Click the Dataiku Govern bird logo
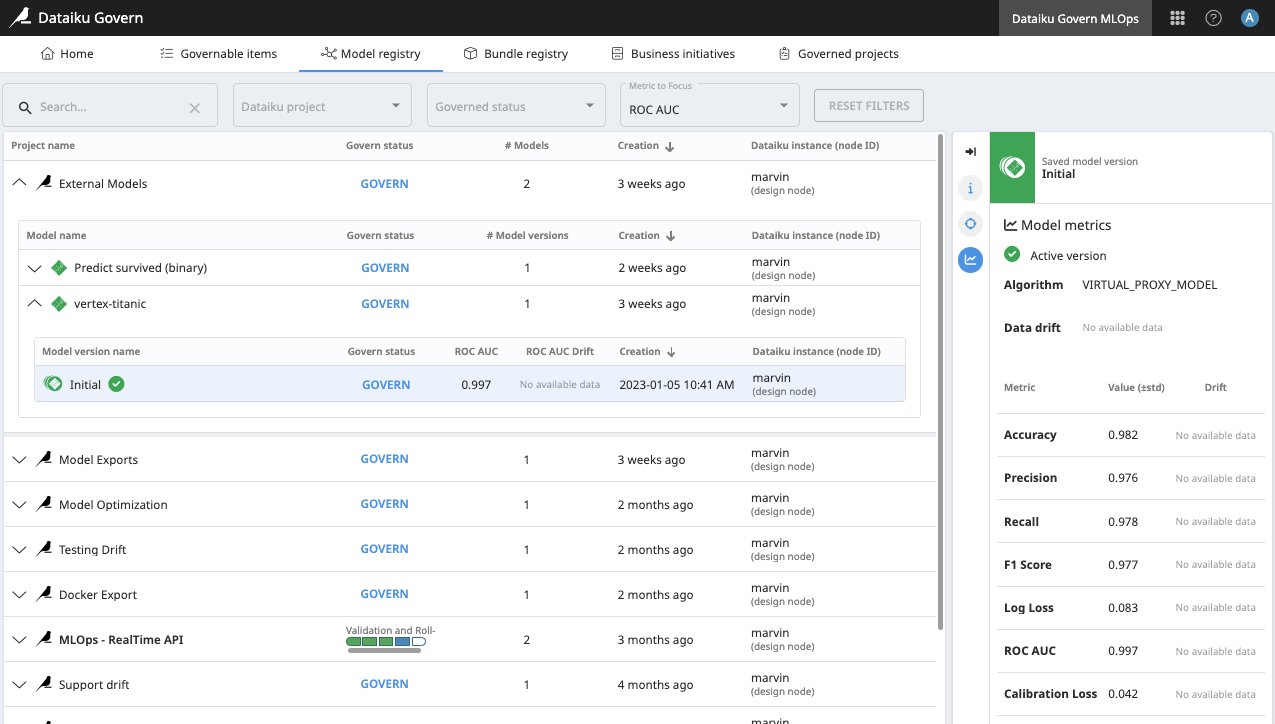The image size is (1275, 724). coord(20,18)
